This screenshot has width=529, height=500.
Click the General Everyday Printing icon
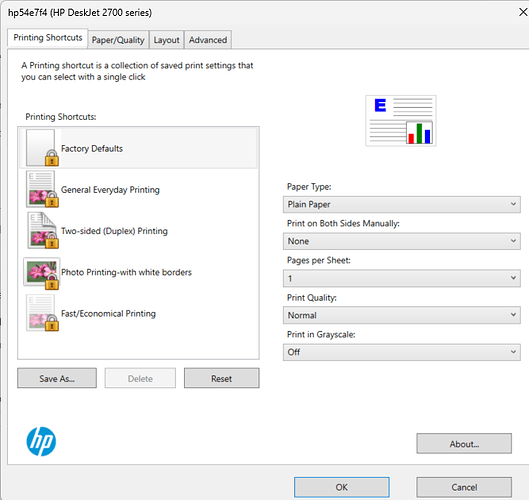tap(42, 189)
